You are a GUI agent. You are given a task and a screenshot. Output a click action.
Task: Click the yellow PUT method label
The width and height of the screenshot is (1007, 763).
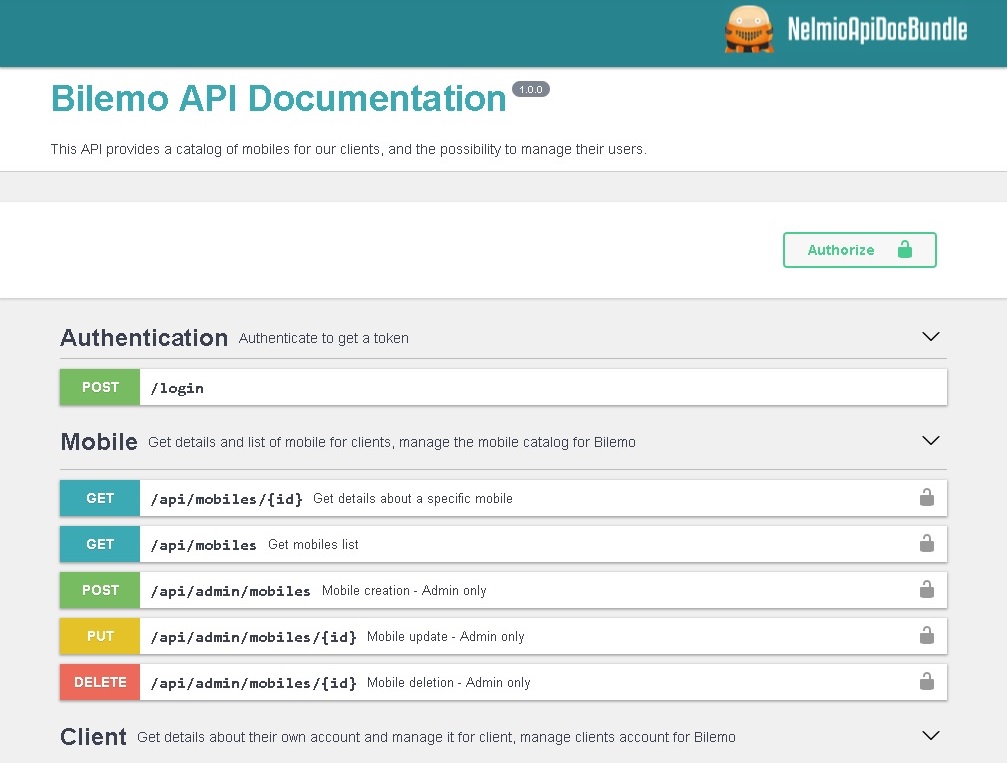pos(100,636)
